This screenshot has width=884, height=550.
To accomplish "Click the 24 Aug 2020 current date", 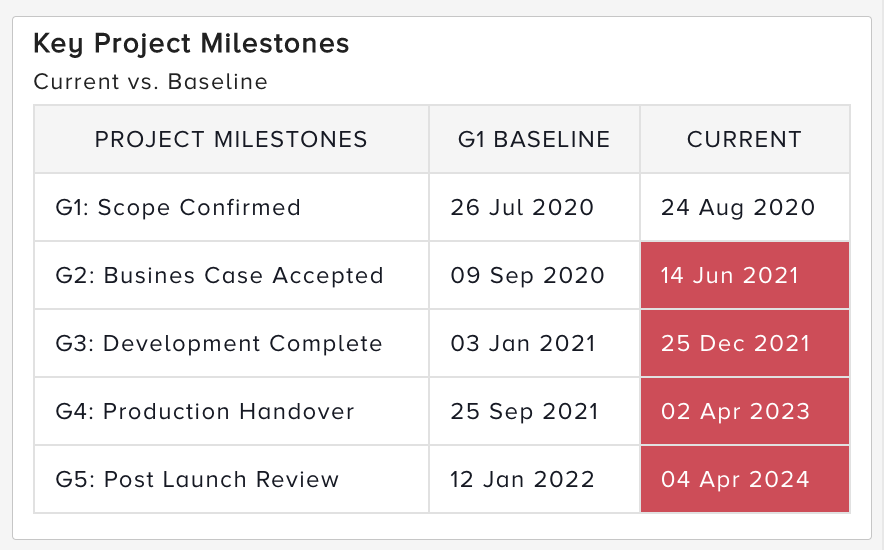I will tap(738, 208).
